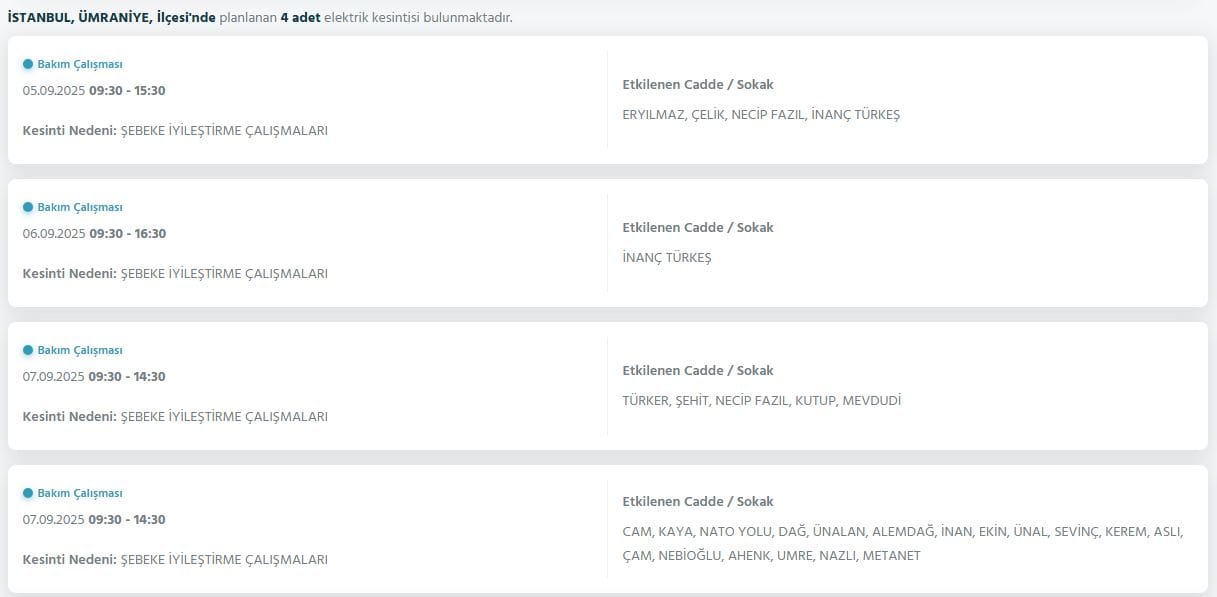Click the İSTANBUL, ÜMRANİYE heading text
The image size is (1217, 597).
click(x=111, y=18)
